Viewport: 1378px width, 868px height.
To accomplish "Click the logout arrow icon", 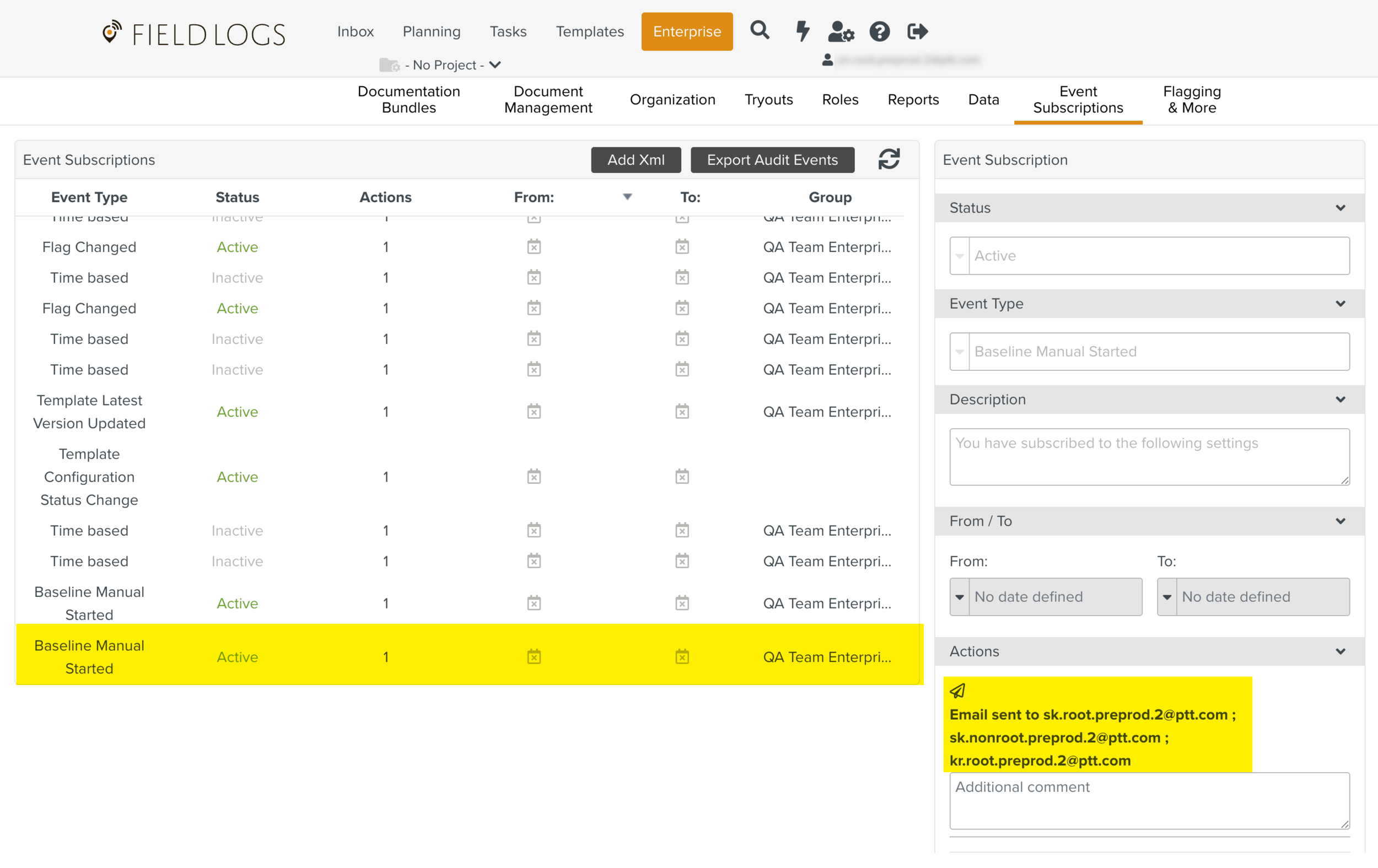I will click(x=917, y=31).
